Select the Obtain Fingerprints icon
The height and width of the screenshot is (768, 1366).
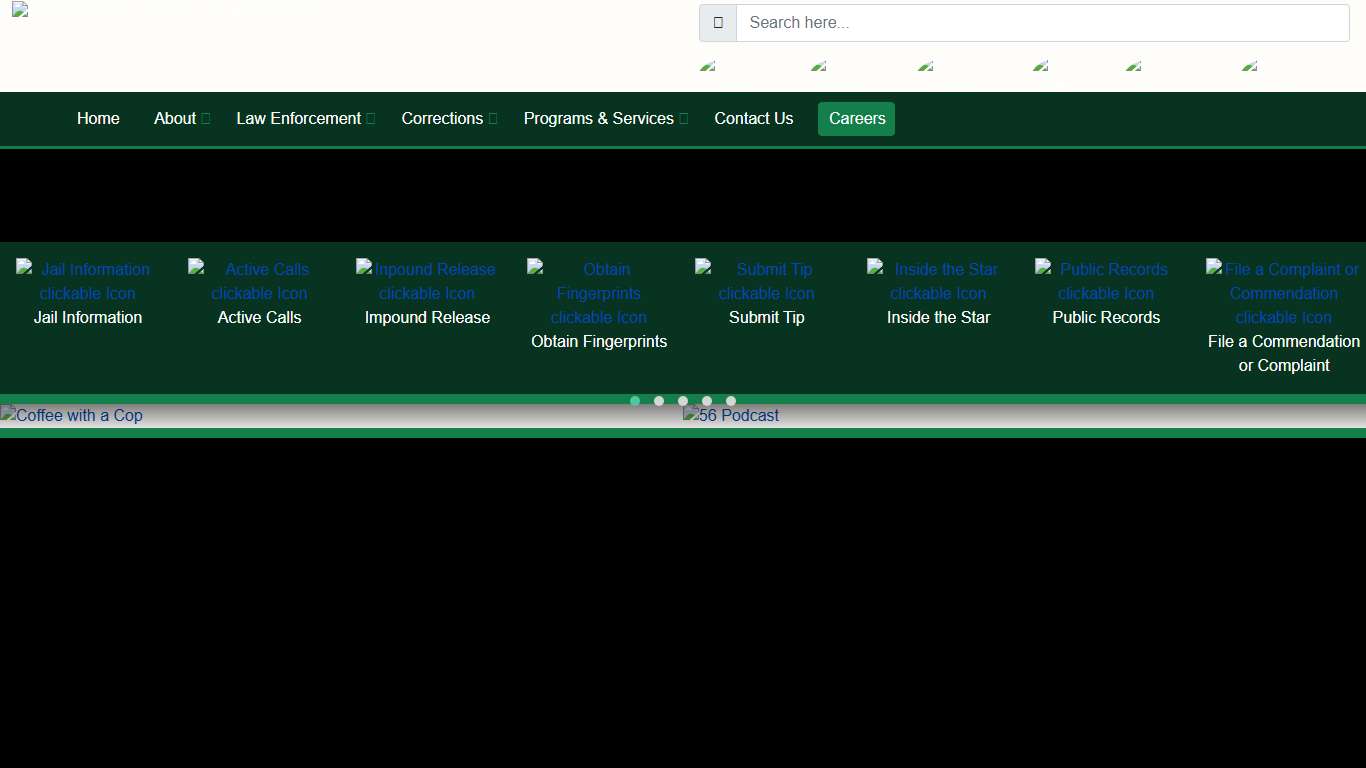(x=599, y=293)
